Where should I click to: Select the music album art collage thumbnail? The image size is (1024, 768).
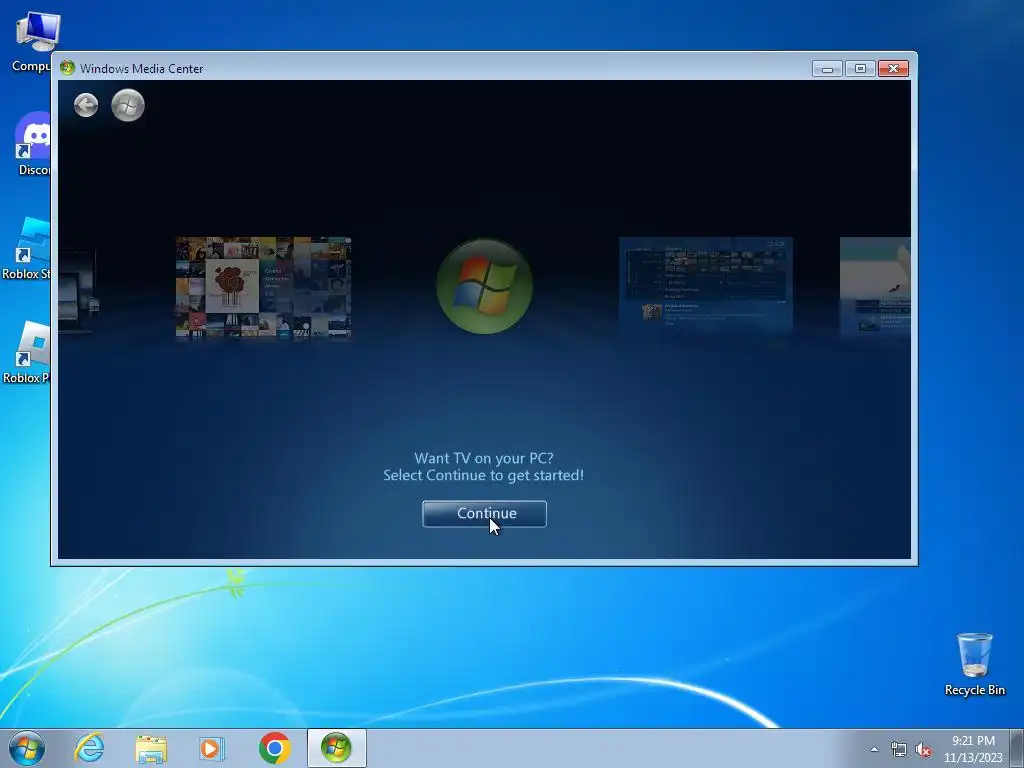(263, 287)
